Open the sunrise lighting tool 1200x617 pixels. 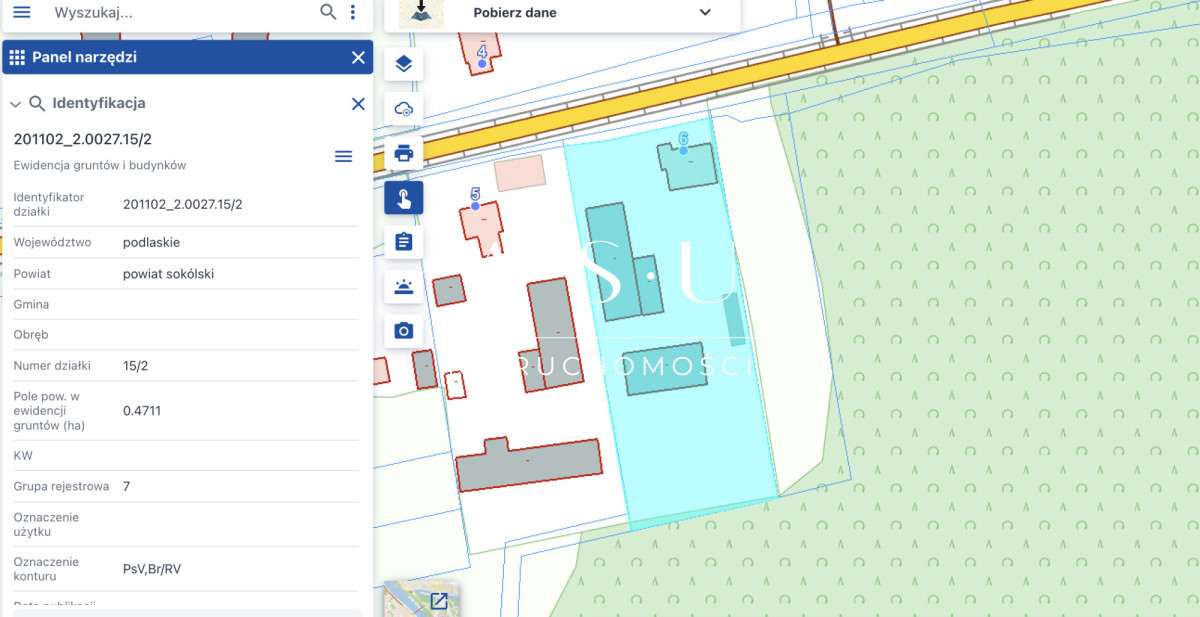click(x=404, y=287)
